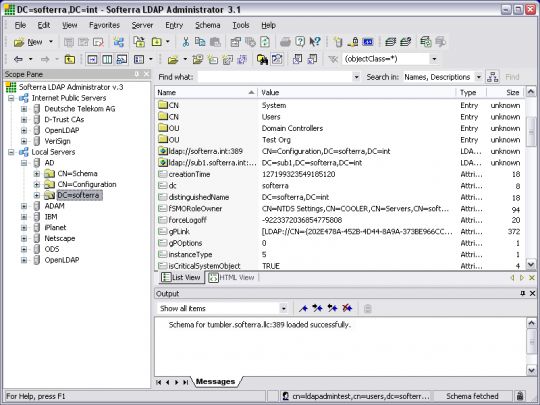Screen dimensions: 540x405
Task: Click the What's This arrow-question icon
Action: pos(315,42)
